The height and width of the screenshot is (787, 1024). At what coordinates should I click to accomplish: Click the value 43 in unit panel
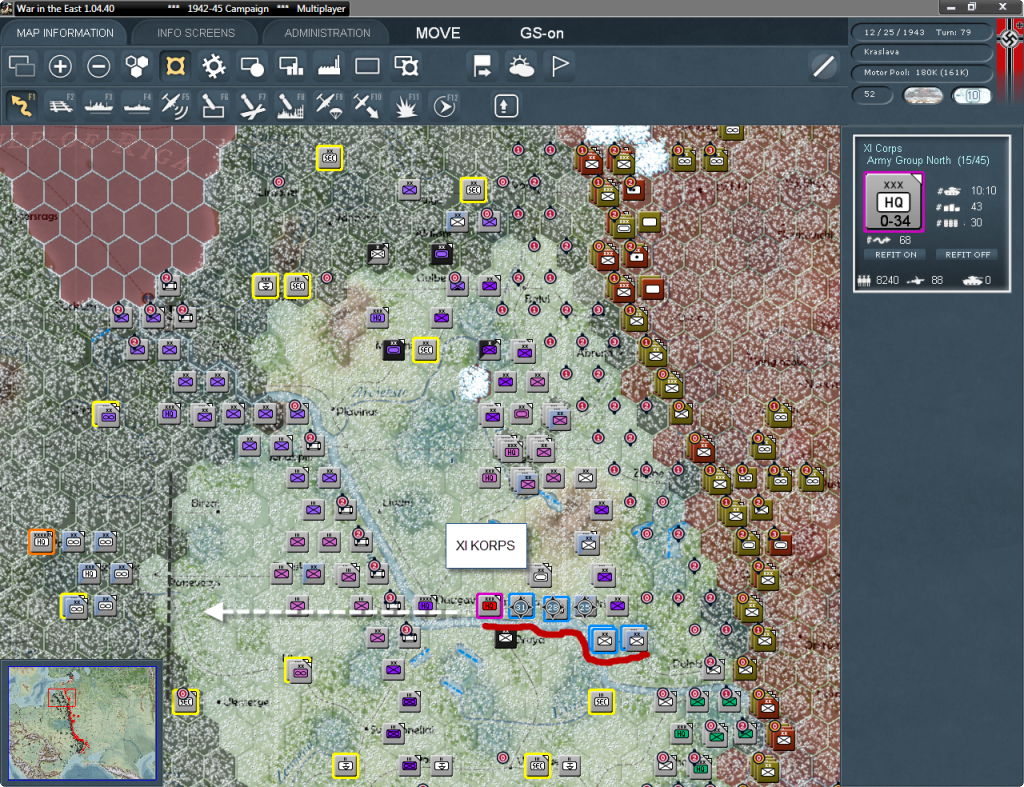pos(976,206)
